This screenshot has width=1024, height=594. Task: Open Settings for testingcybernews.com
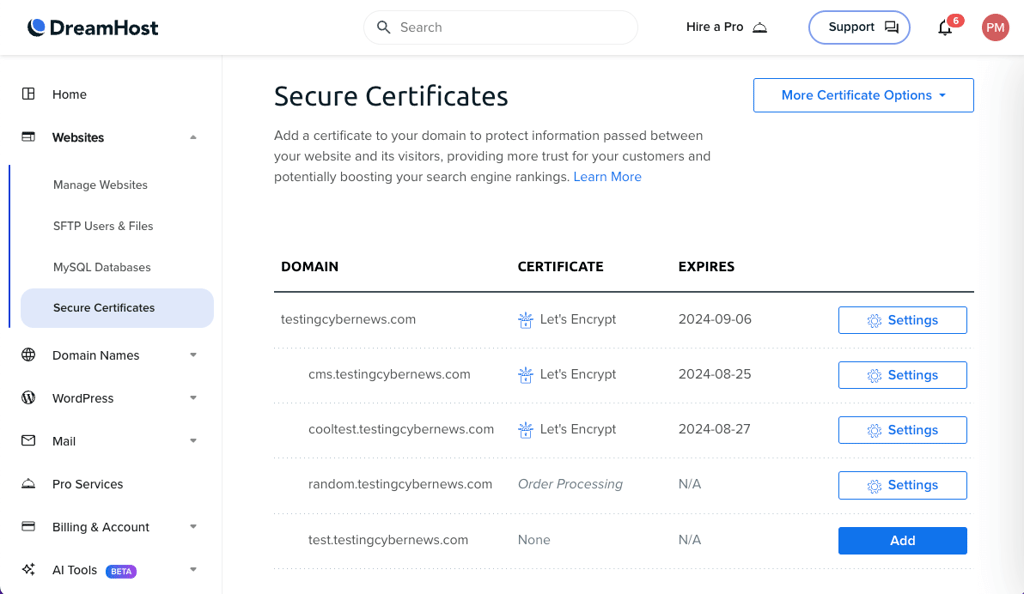tap(903, 320)
